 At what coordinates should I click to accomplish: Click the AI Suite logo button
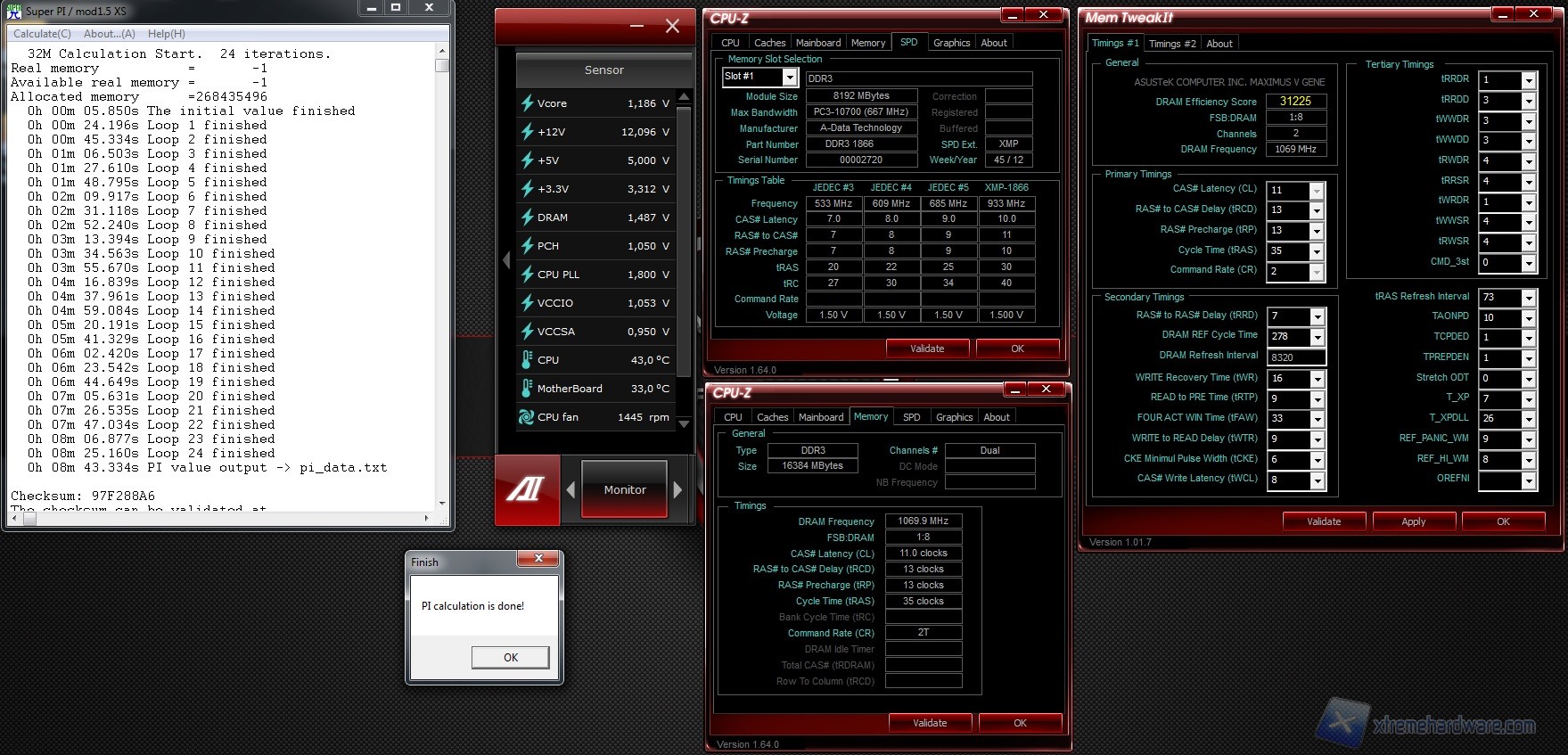coord(527,489)
